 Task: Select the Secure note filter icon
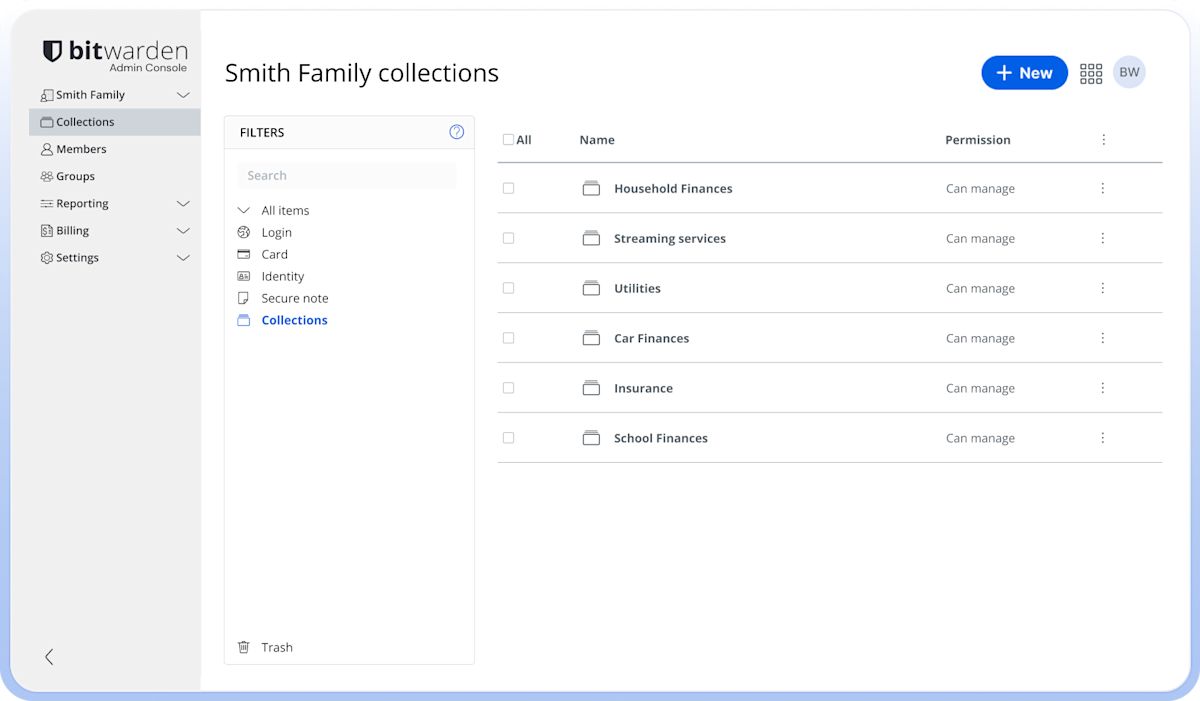tap(243, 298)
